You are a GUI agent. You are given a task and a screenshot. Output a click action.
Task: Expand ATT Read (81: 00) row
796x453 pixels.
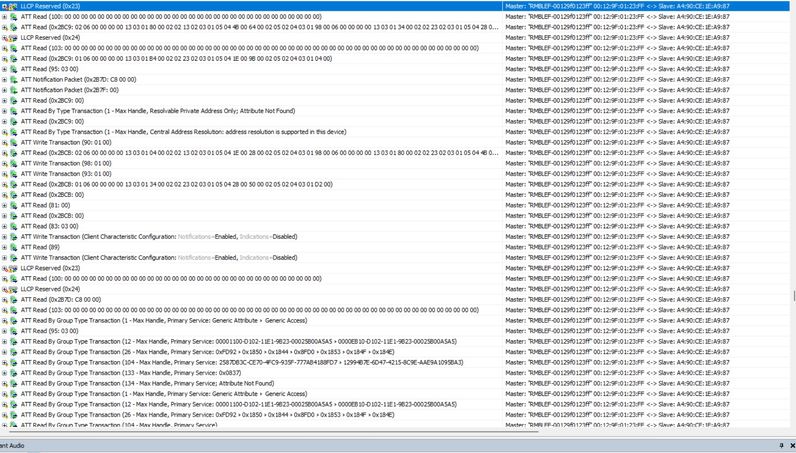click(4, 205)
